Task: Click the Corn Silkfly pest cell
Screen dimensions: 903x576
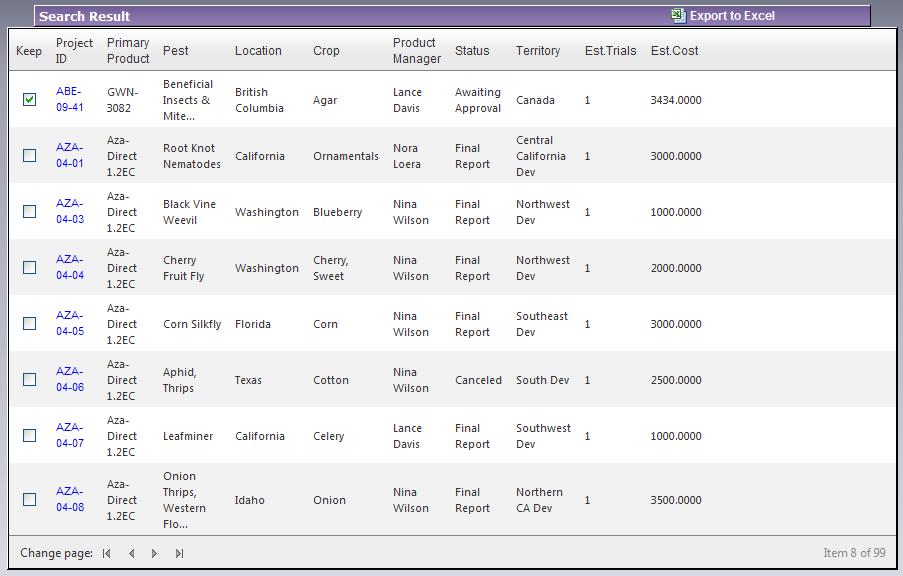Action: (192, 324)
